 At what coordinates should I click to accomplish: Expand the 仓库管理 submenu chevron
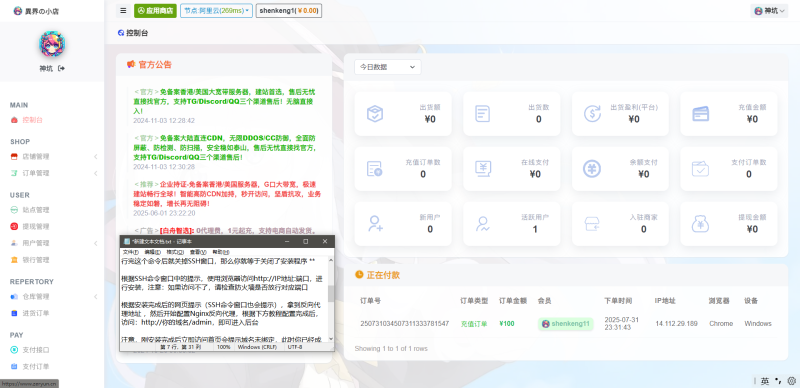pyautogui.click(x=95, y=297)
